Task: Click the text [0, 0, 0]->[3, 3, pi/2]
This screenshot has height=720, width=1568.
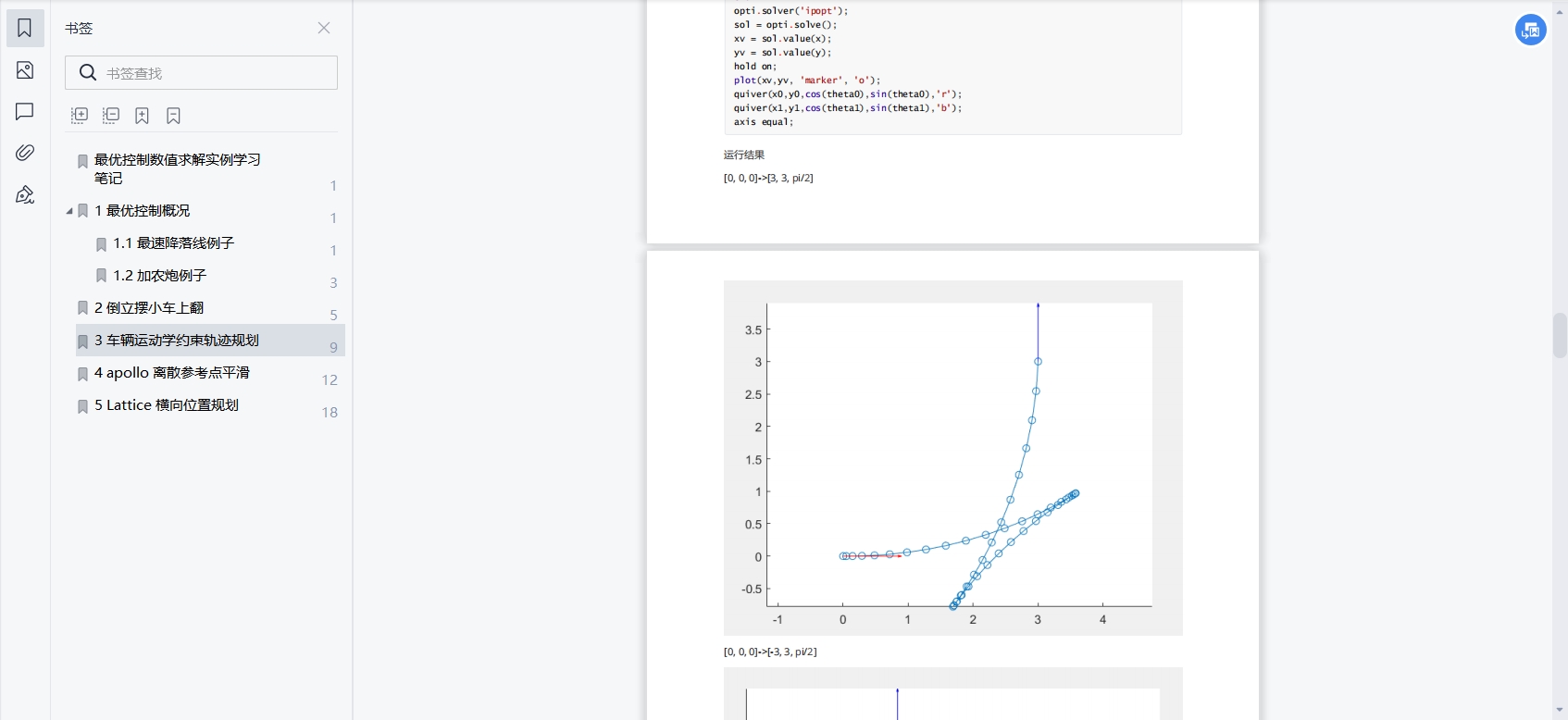Action: pyautogui.click(x=768, y=178)
